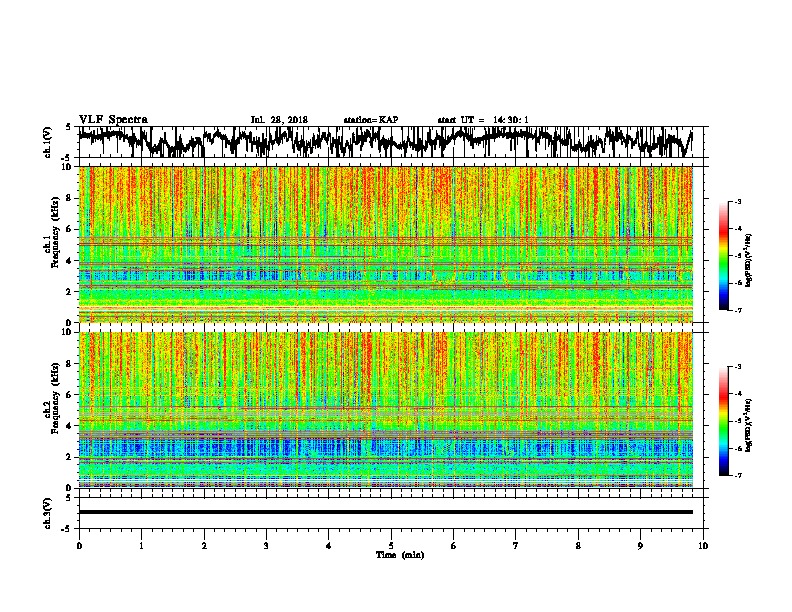Click the "5" tick on ch.1(V) axis
The width and height of the screenshot is (792, 612).
click(x=68, y=127)
